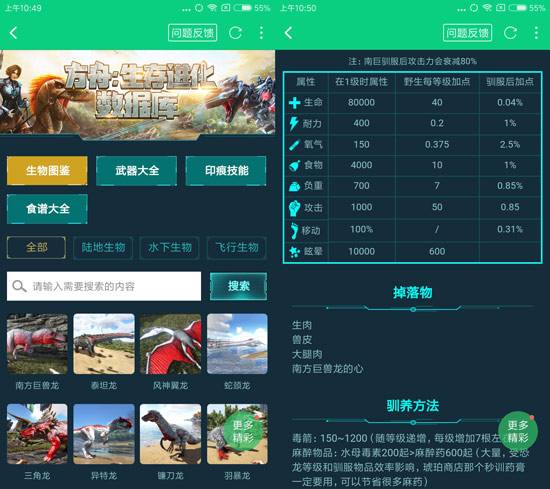Open the 泰坦龙 creature thumbnail

click(x=104, y=344)
